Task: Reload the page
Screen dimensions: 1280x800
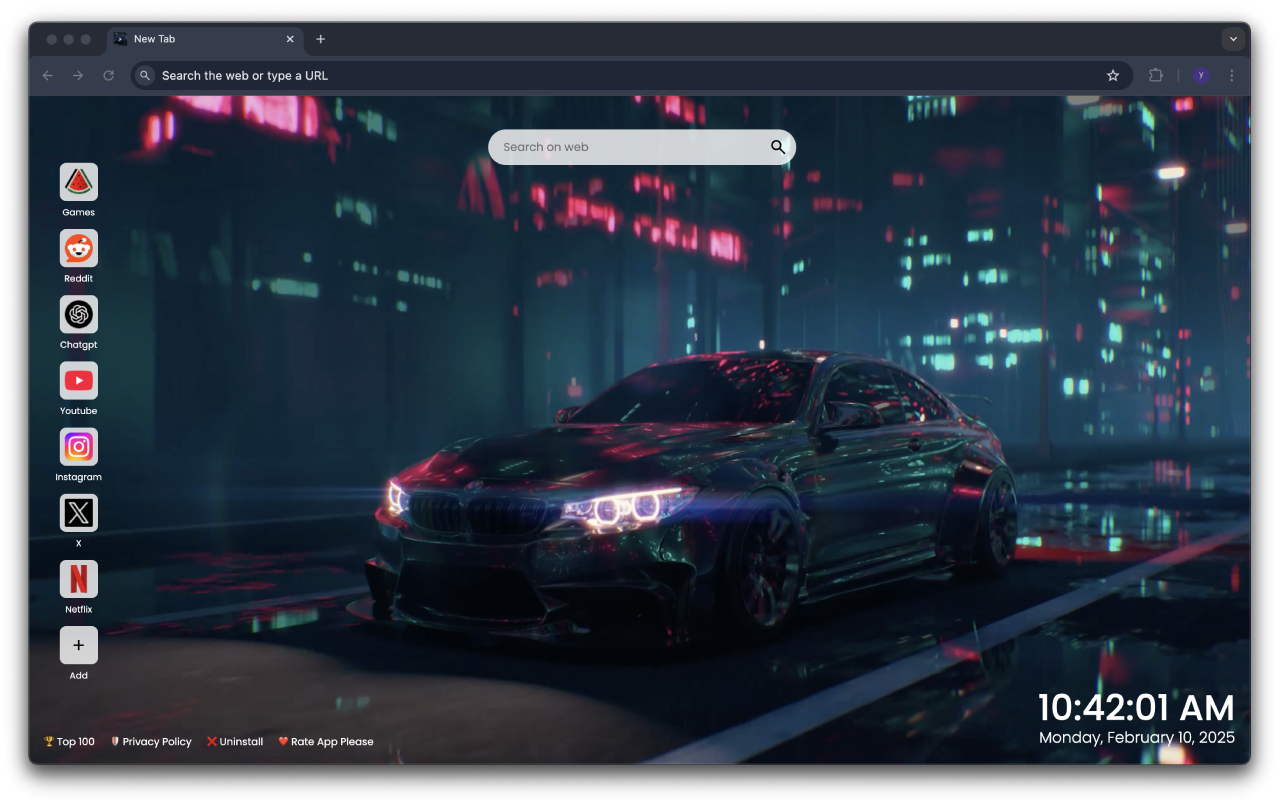Action: coord(108,75)
